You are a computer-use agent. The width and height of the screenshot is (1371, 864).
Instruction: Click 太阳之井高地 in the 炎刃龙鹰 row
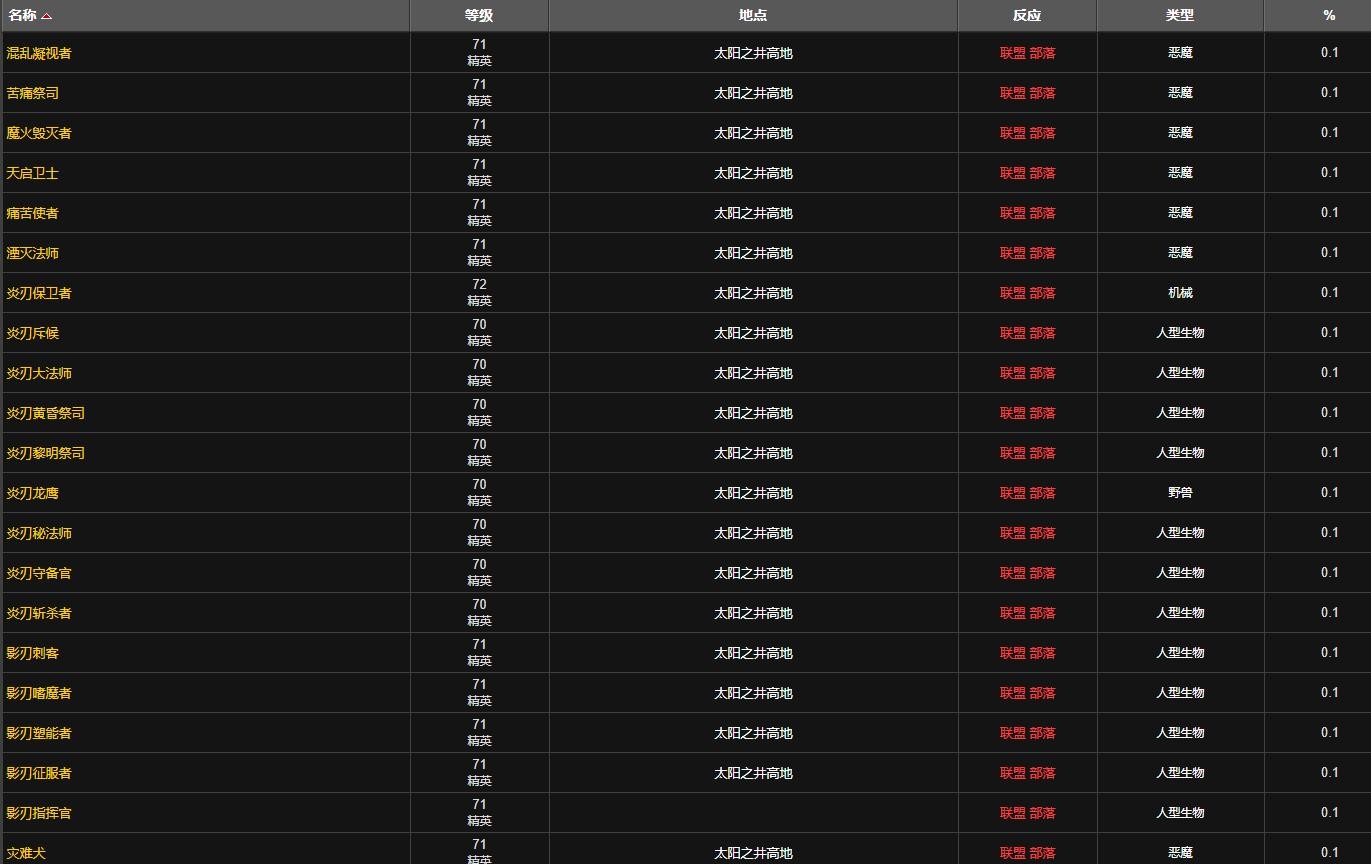[x=753, y=493]
